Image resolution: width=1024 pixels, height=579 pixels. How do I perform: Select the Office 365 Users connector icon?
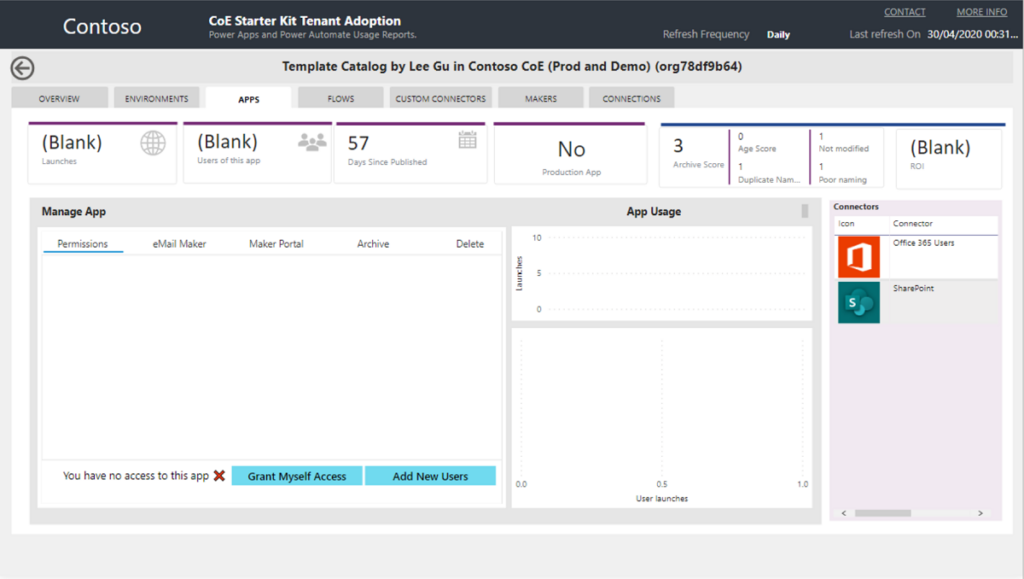[x=860, y=258]
